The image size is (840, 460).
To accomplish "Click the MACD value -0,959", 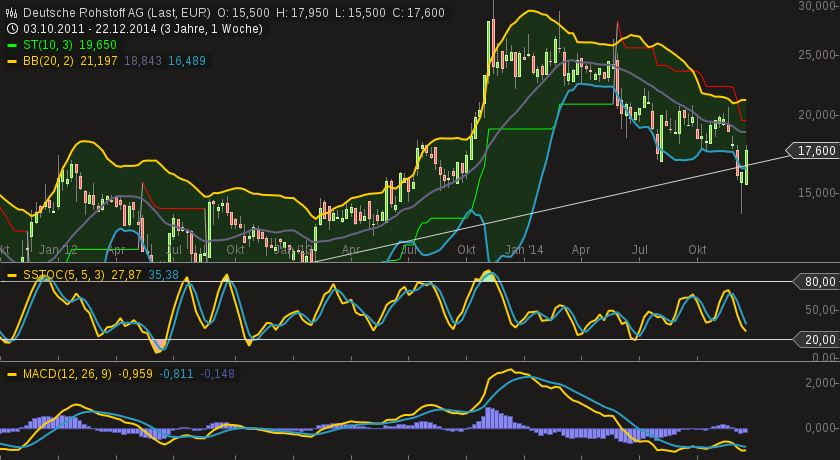I will coord(135,374).
